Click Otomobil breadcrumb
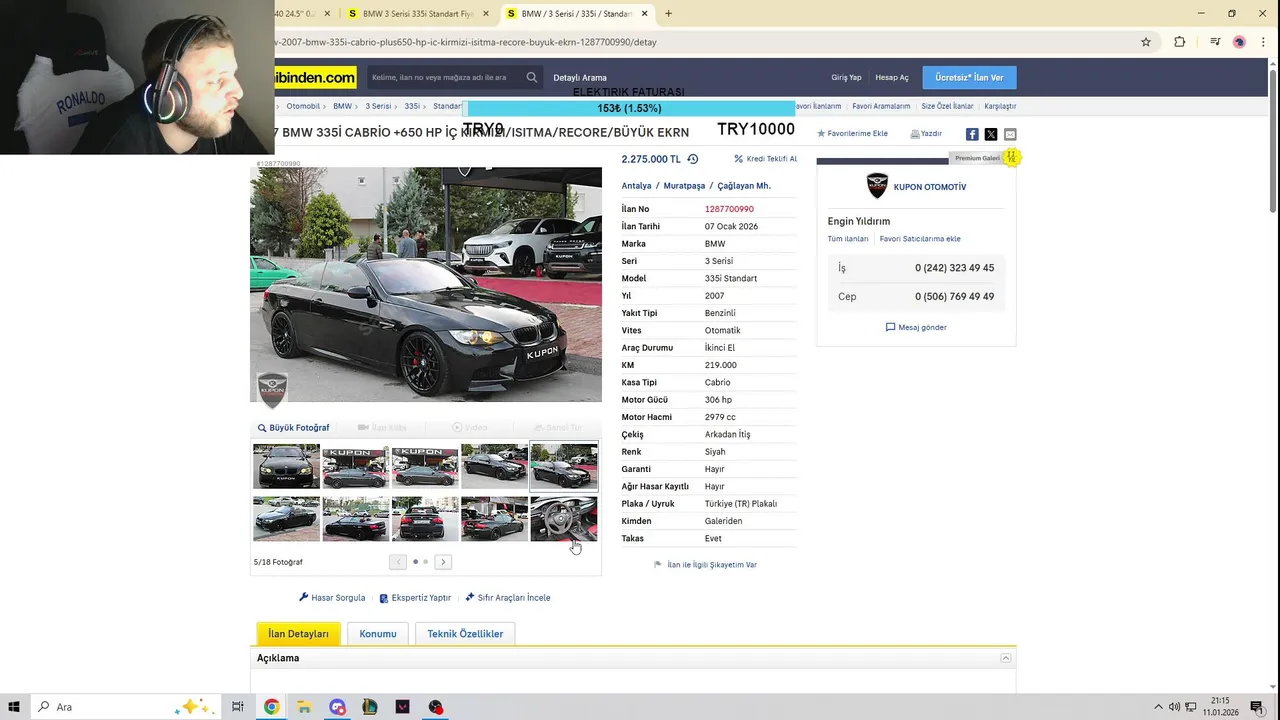This screenshot has width=1280, height=720. tap(303, 106)
